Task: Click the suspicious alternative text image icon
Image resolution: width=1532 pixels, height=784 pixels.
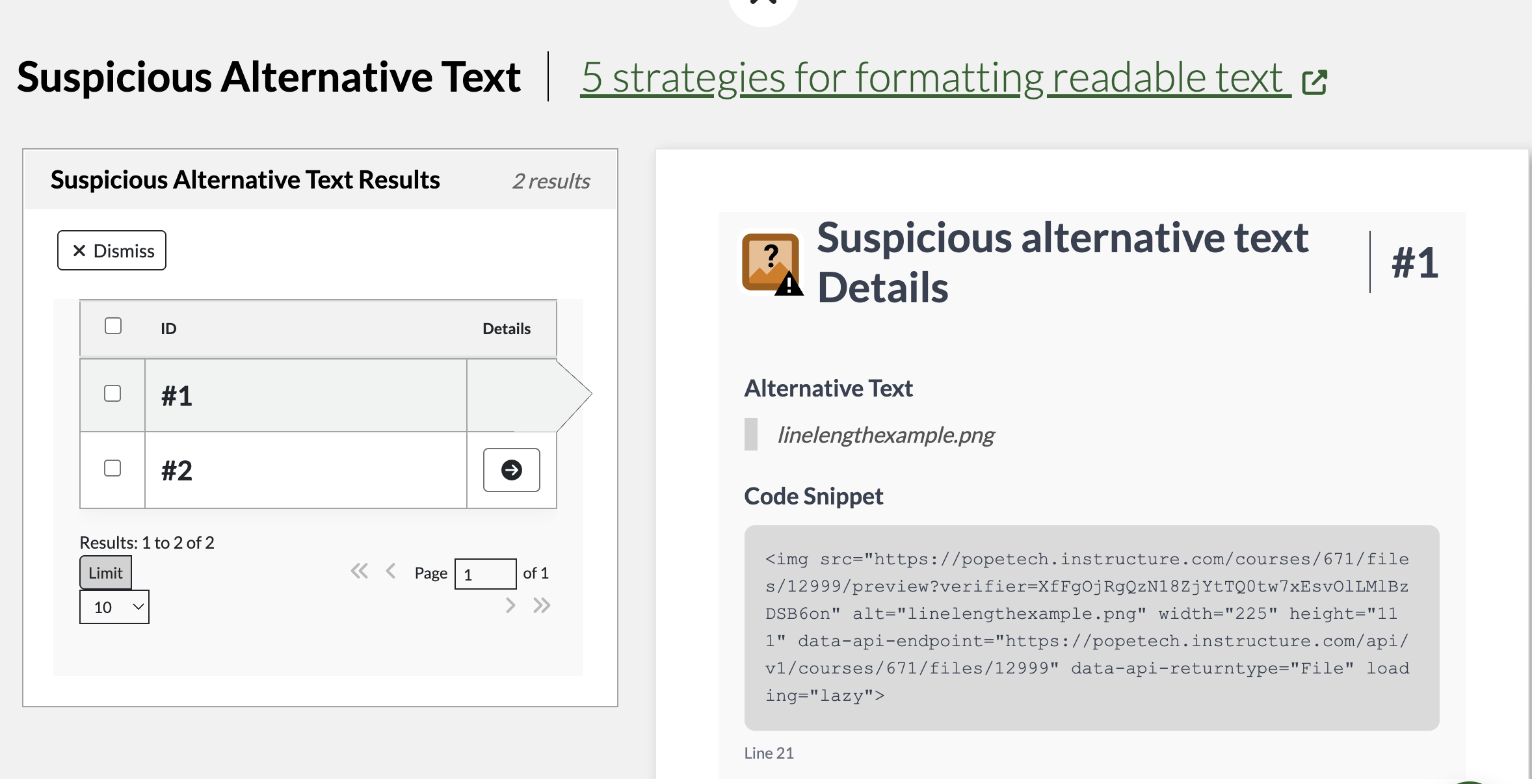Action: pyautogui.click(x=771, y=263)
